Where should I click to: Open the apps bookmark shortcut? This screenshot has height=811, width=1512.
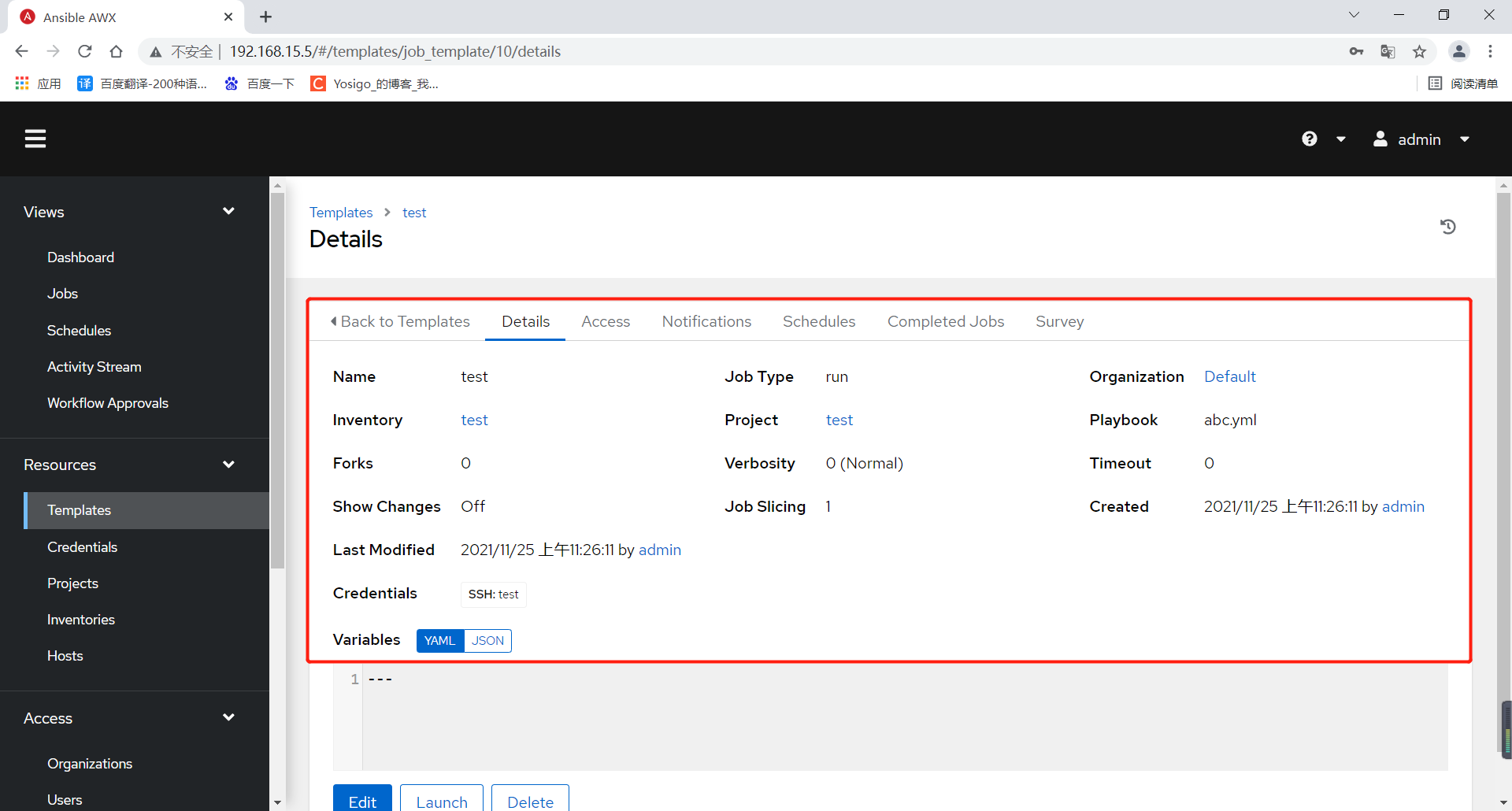click(x=38, y=83)
